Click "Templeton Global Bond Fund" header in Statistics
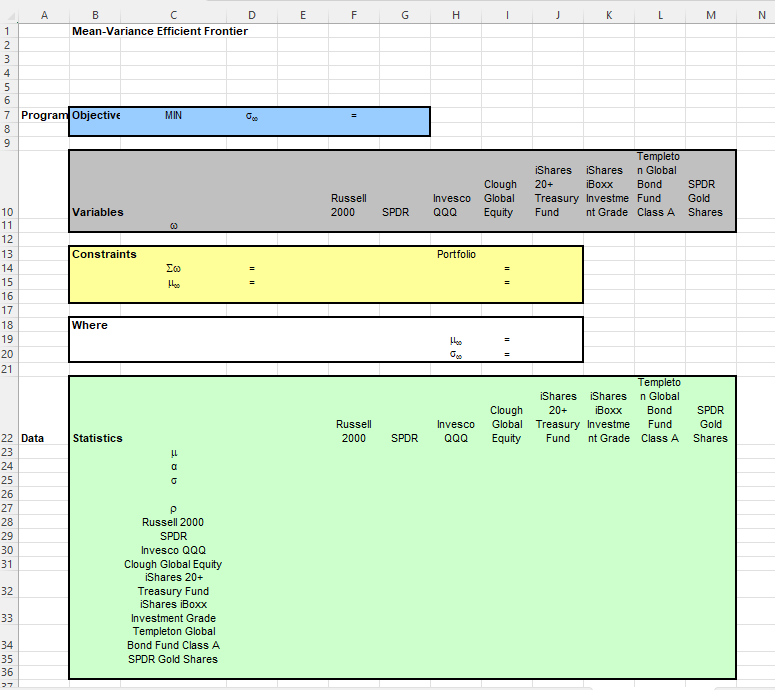 pyautogui.click(x=660, y=410)
